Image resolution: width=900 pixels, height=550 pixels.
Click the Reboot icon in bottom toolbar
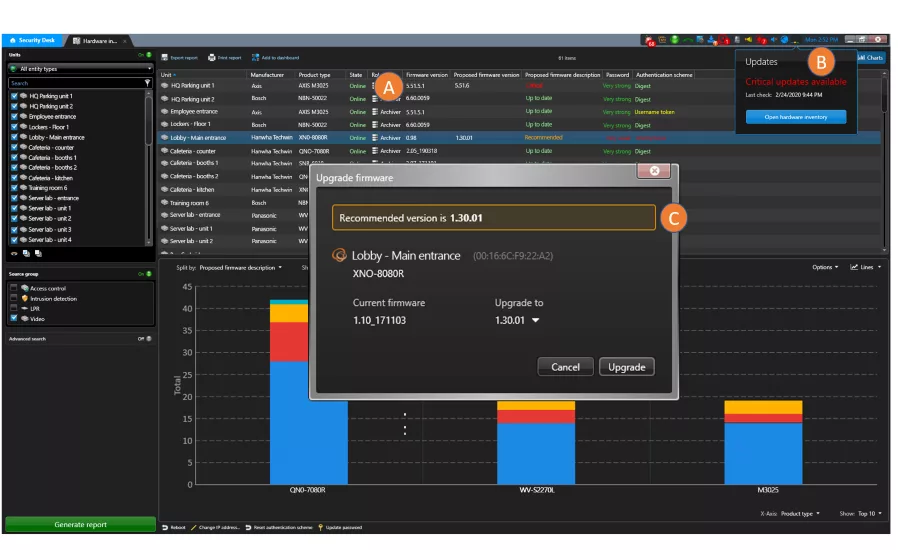[x=165, y=527]
